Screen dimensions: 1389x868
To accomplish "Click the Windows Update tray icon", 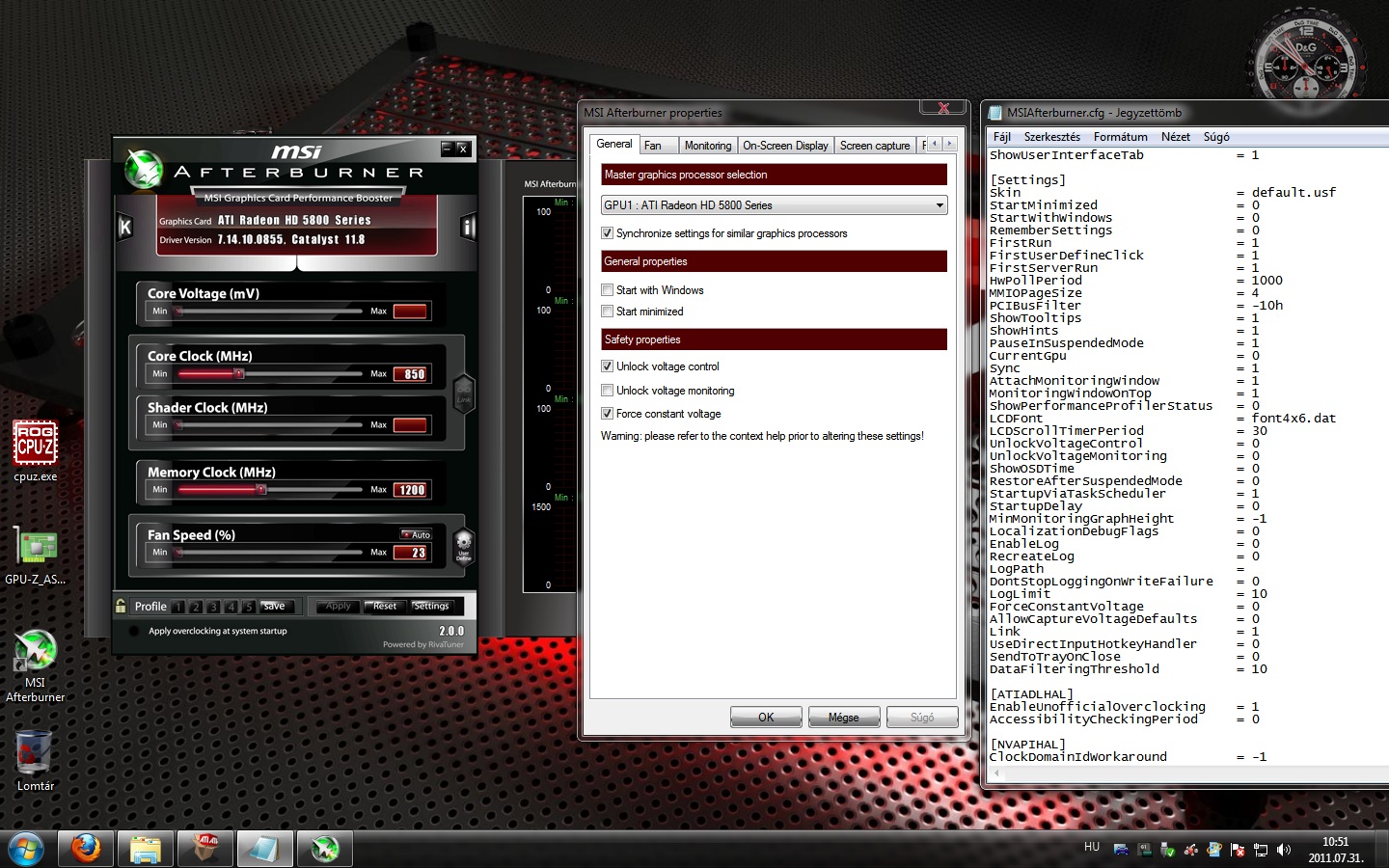I will pos(1213,850).
